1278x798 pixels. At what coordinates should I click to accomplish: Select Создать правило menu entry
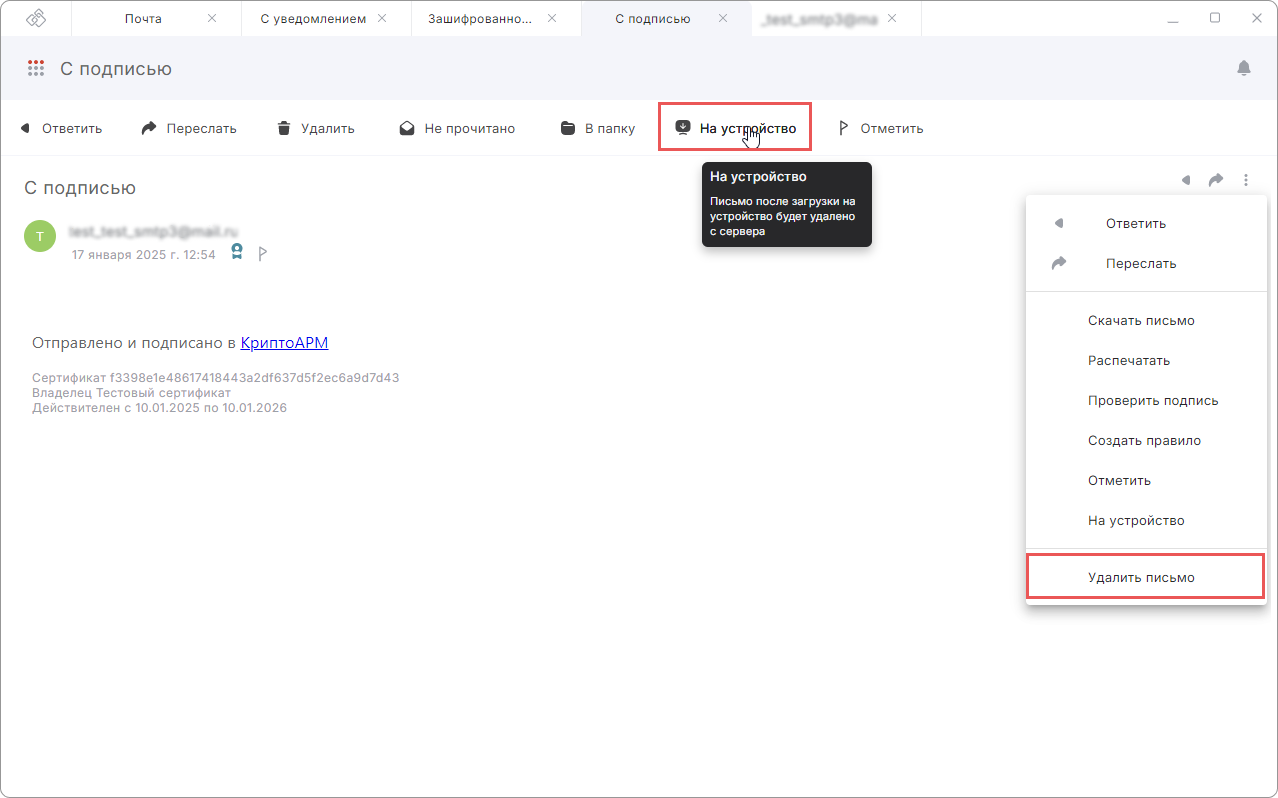click(x=1146, y=441)
